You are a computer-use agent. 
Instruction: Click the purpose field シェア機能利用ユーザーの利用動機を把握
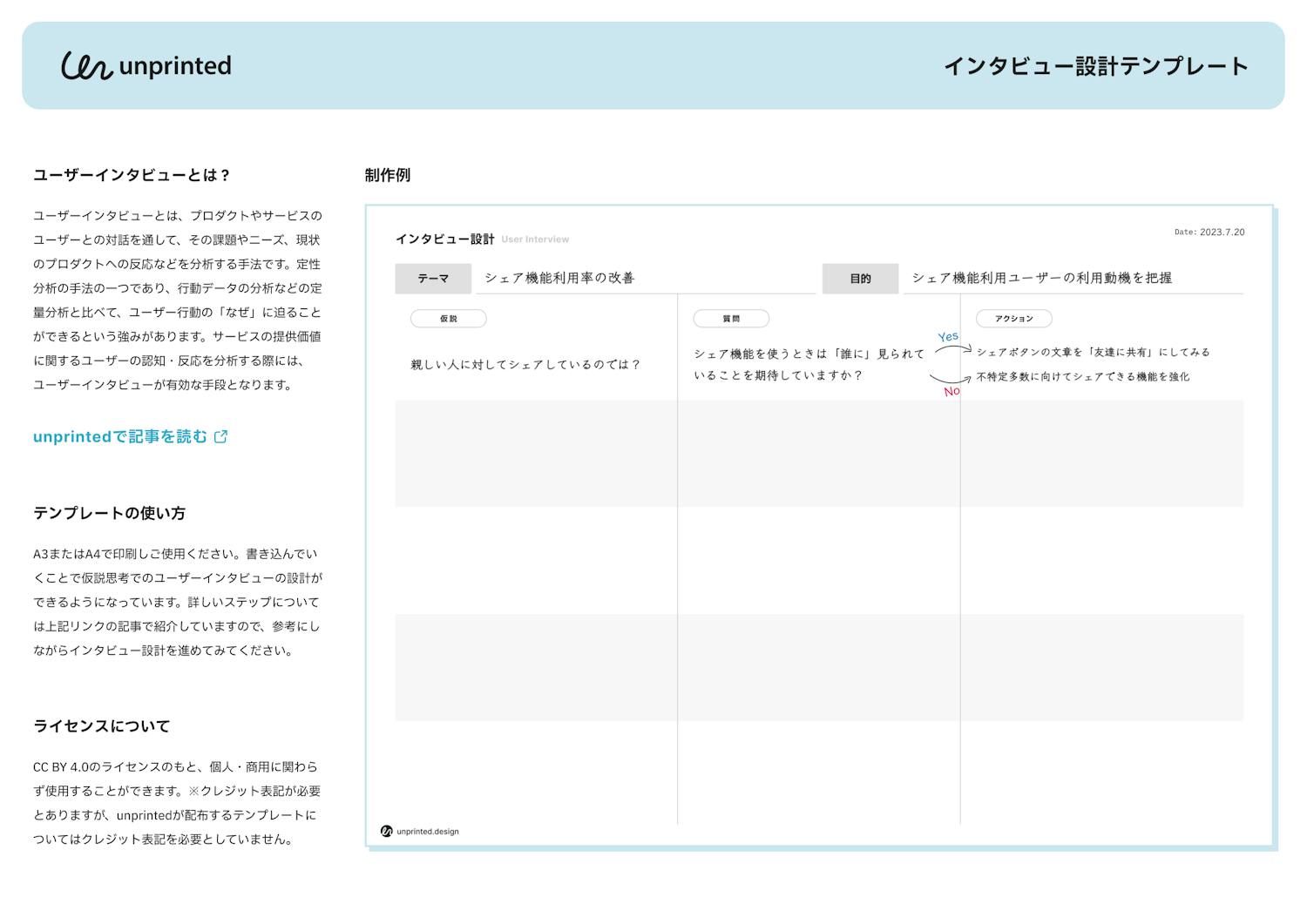[x=1041, y=278]
